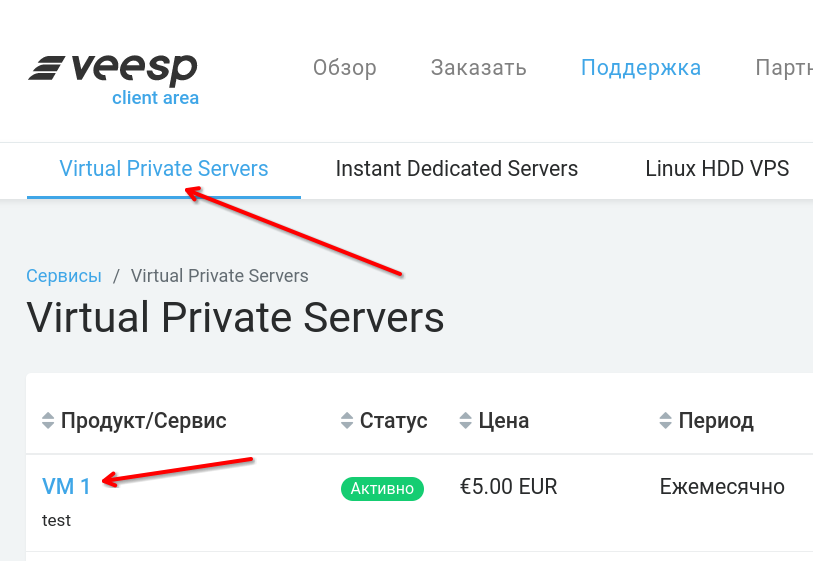Sort the table by the Статус arrows
The width and height of the screenshot is (813, 561).
(347, 421)
